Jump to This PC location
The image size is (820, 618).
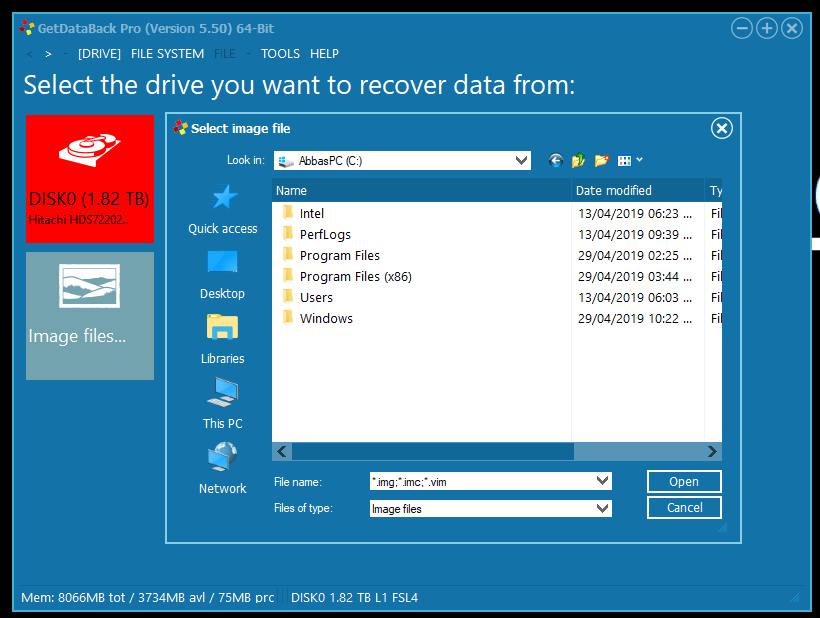(223, 405)
